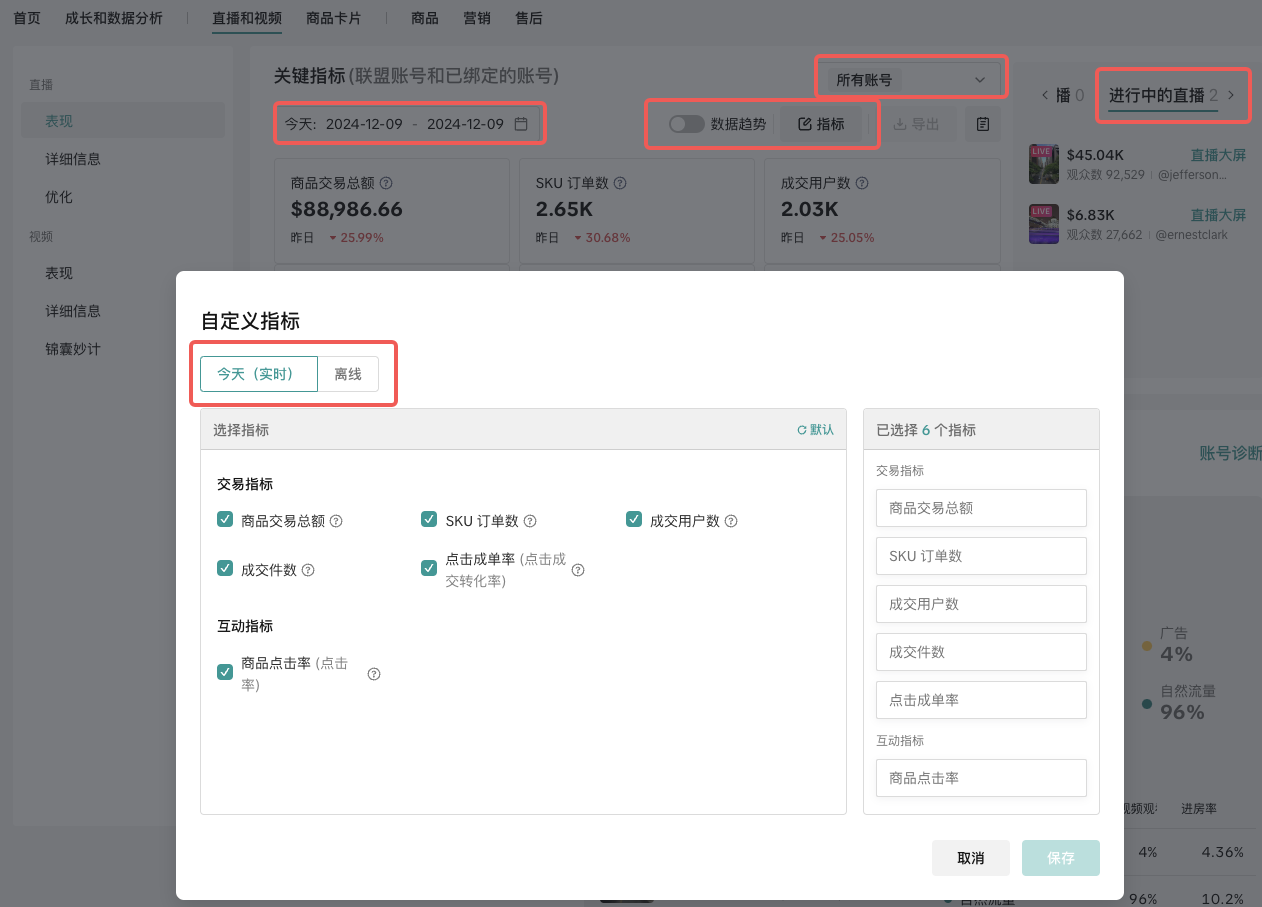Reset metrics with the 默认 link
This screenshot has height=907, width=1262.
815,429
